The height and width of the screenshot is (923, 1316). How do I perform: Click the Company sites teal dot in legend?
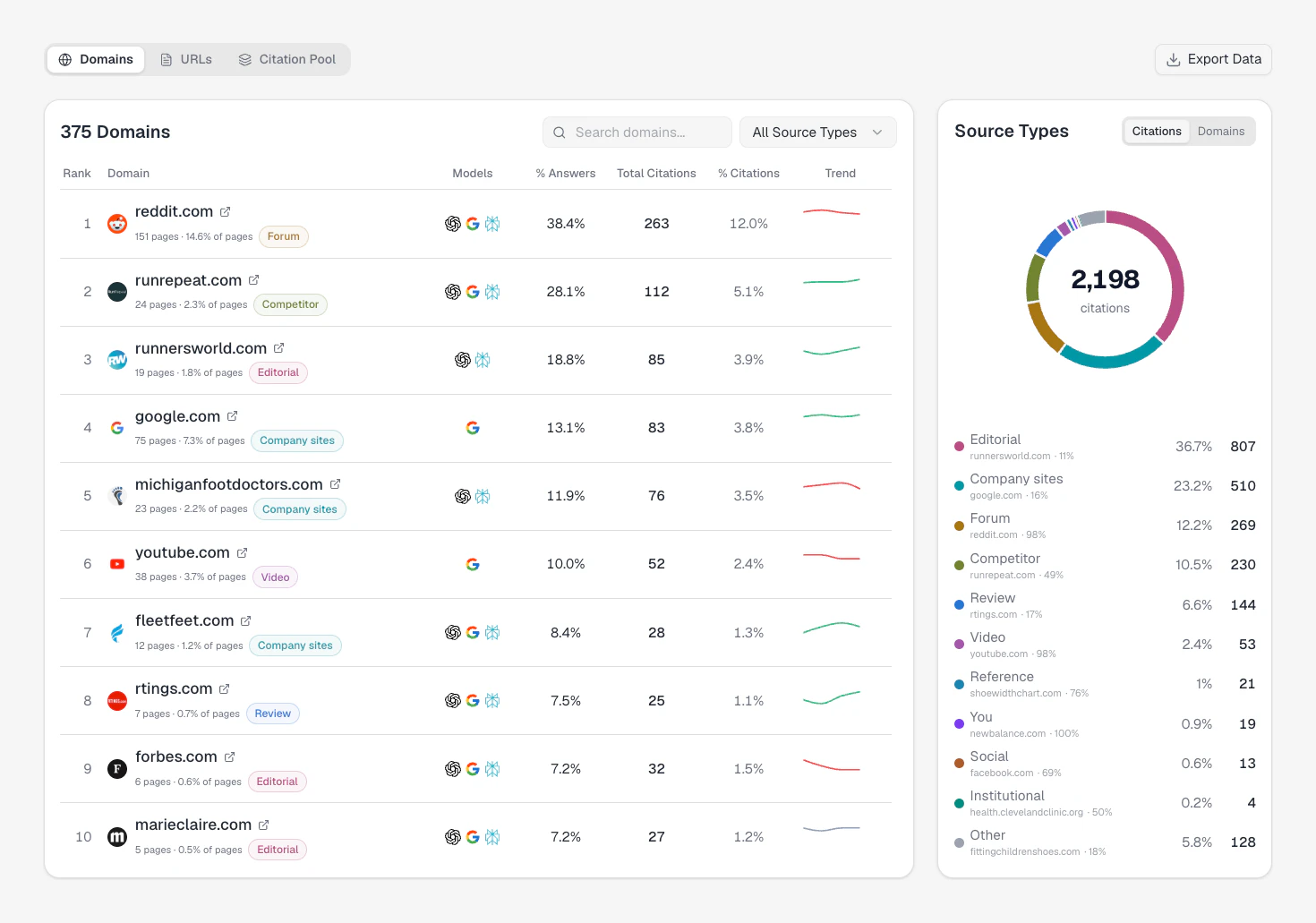point(959,485)
